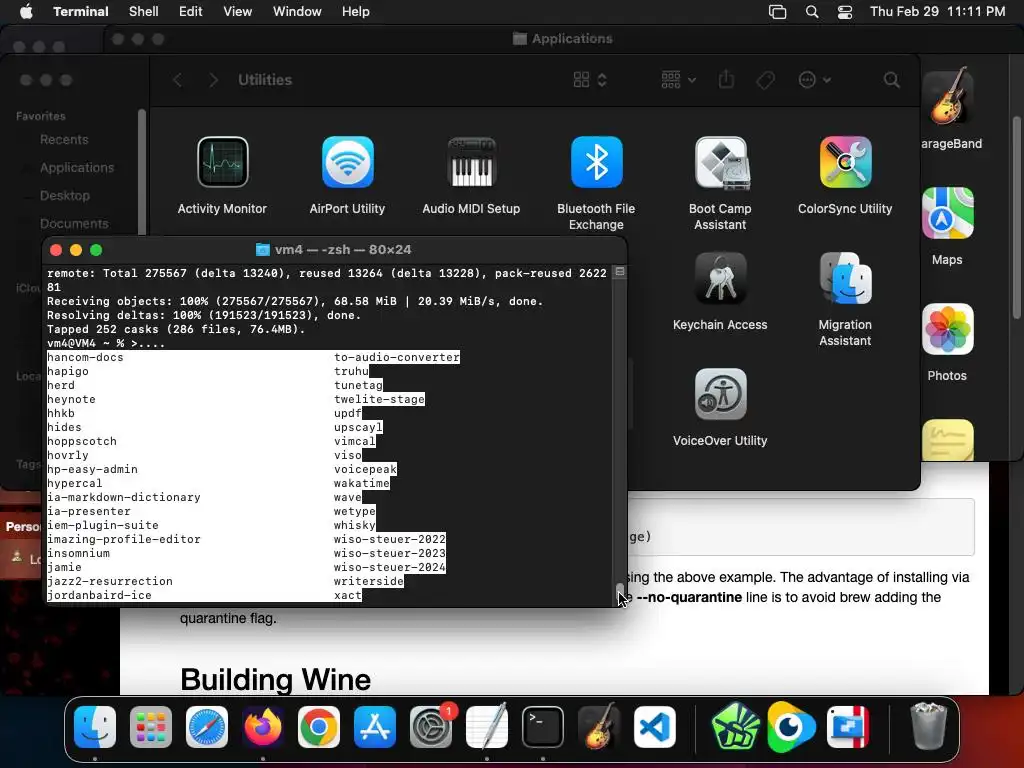Select Applications in Finder sidebar

coord(77,168)
